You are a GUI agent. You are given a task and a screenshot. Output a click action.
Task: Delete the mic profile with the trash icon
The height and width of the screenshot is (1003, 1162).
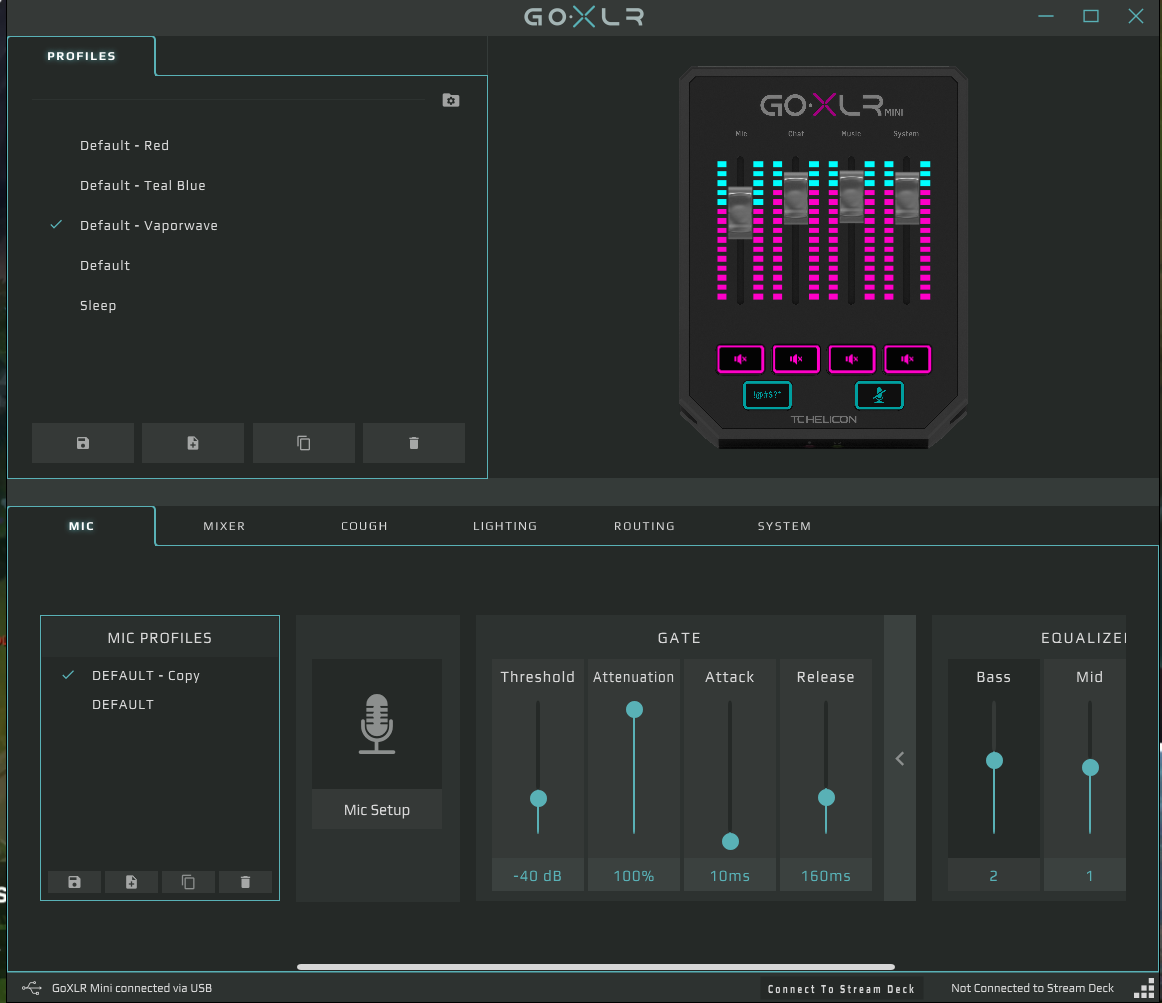pyautogui.click(x=245, y=881)
